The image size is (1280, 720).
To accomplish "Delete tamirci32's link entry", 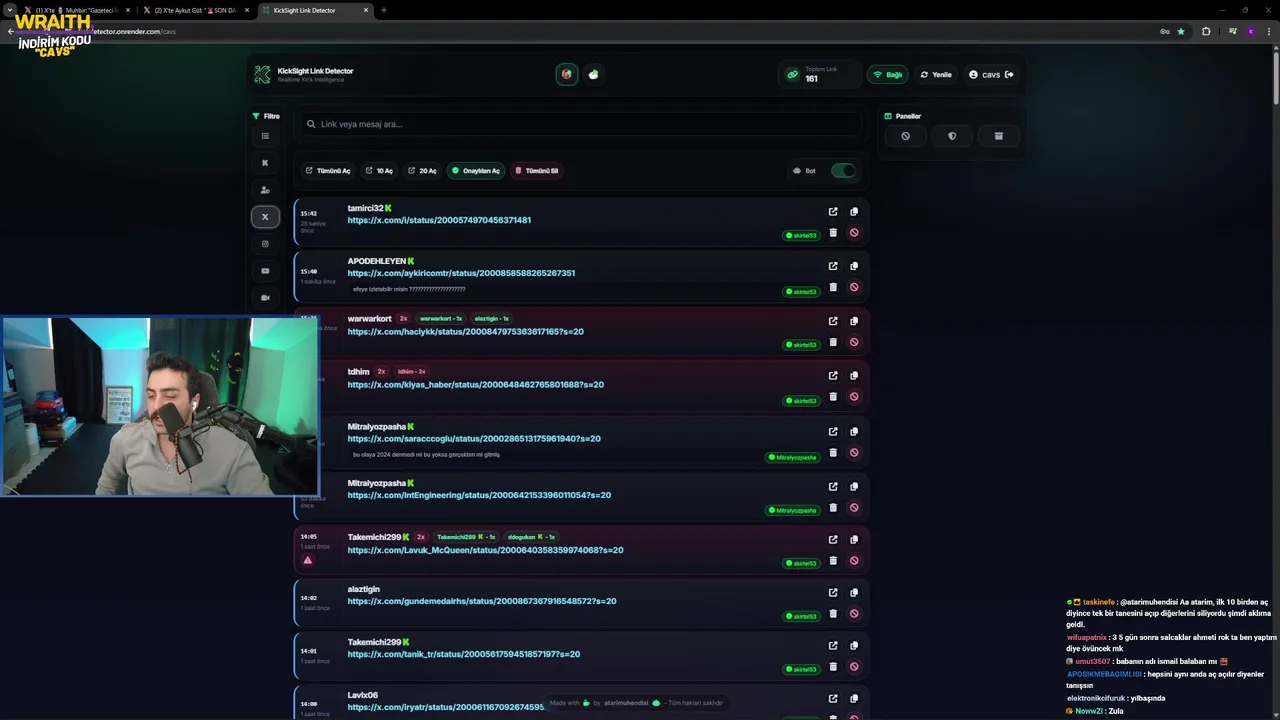I will coord(833,233).
